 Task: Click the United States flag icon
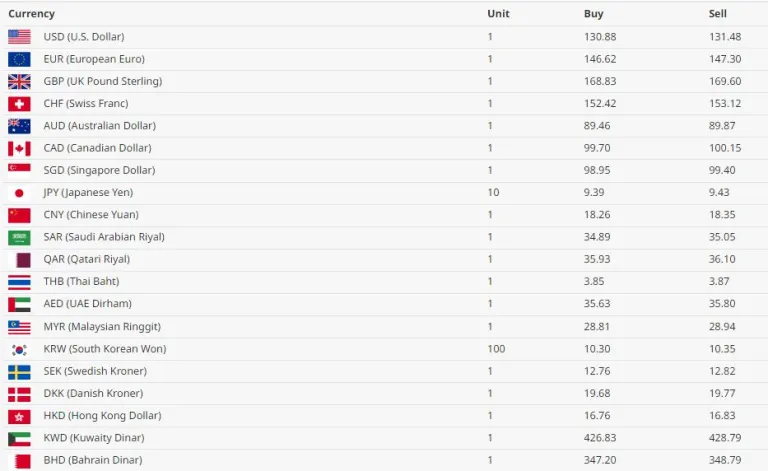[19, 37]
